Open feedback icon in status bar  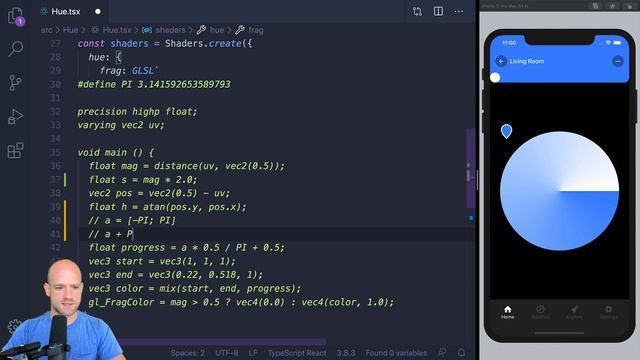pos(442,353)
